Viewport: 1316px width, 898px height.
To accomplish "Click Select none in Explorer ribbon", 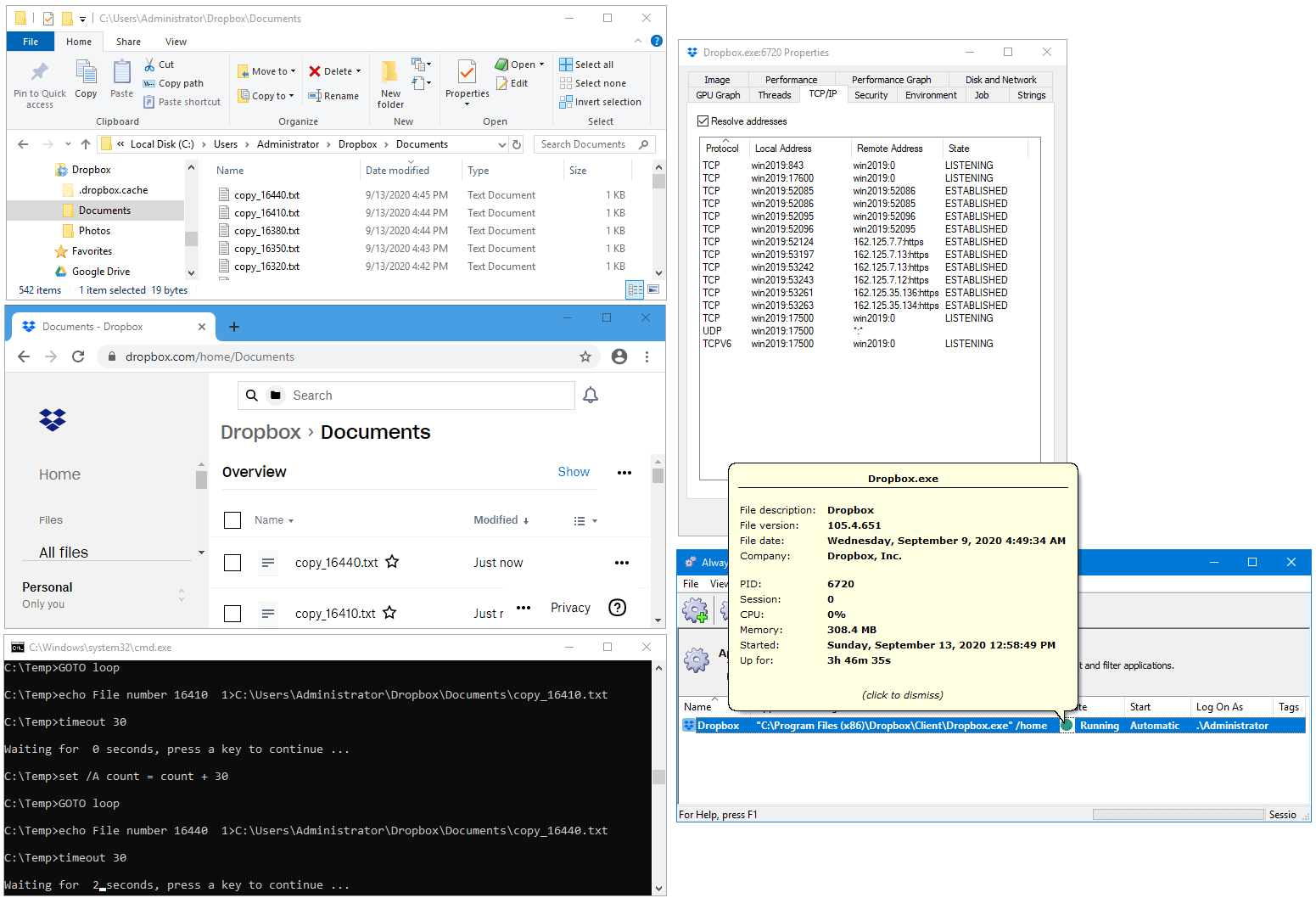I will pos(593,83).
